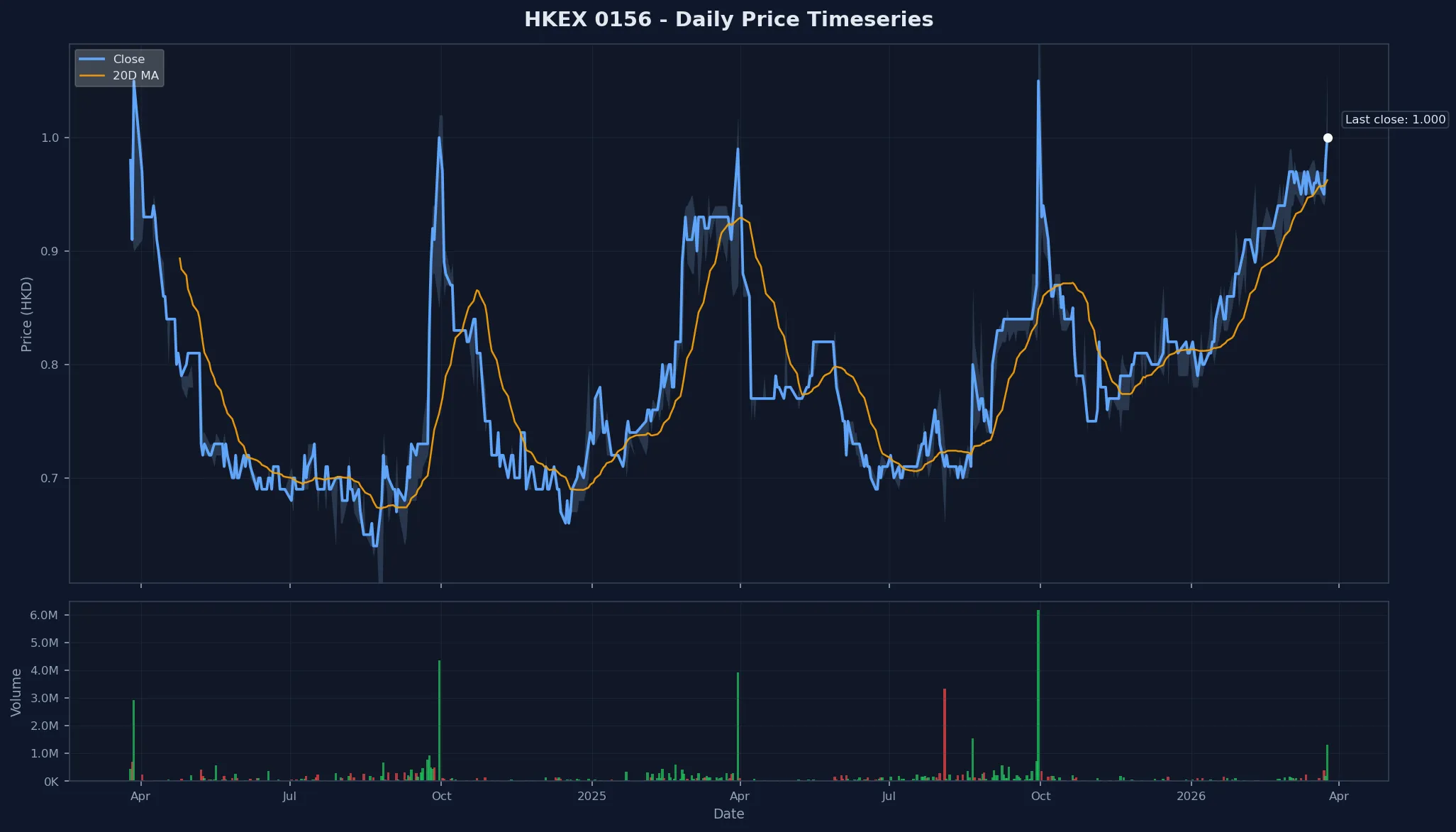The image size is (1456, 832).
Task: Select the white last-close marker dot
Action: (1328, 138)
